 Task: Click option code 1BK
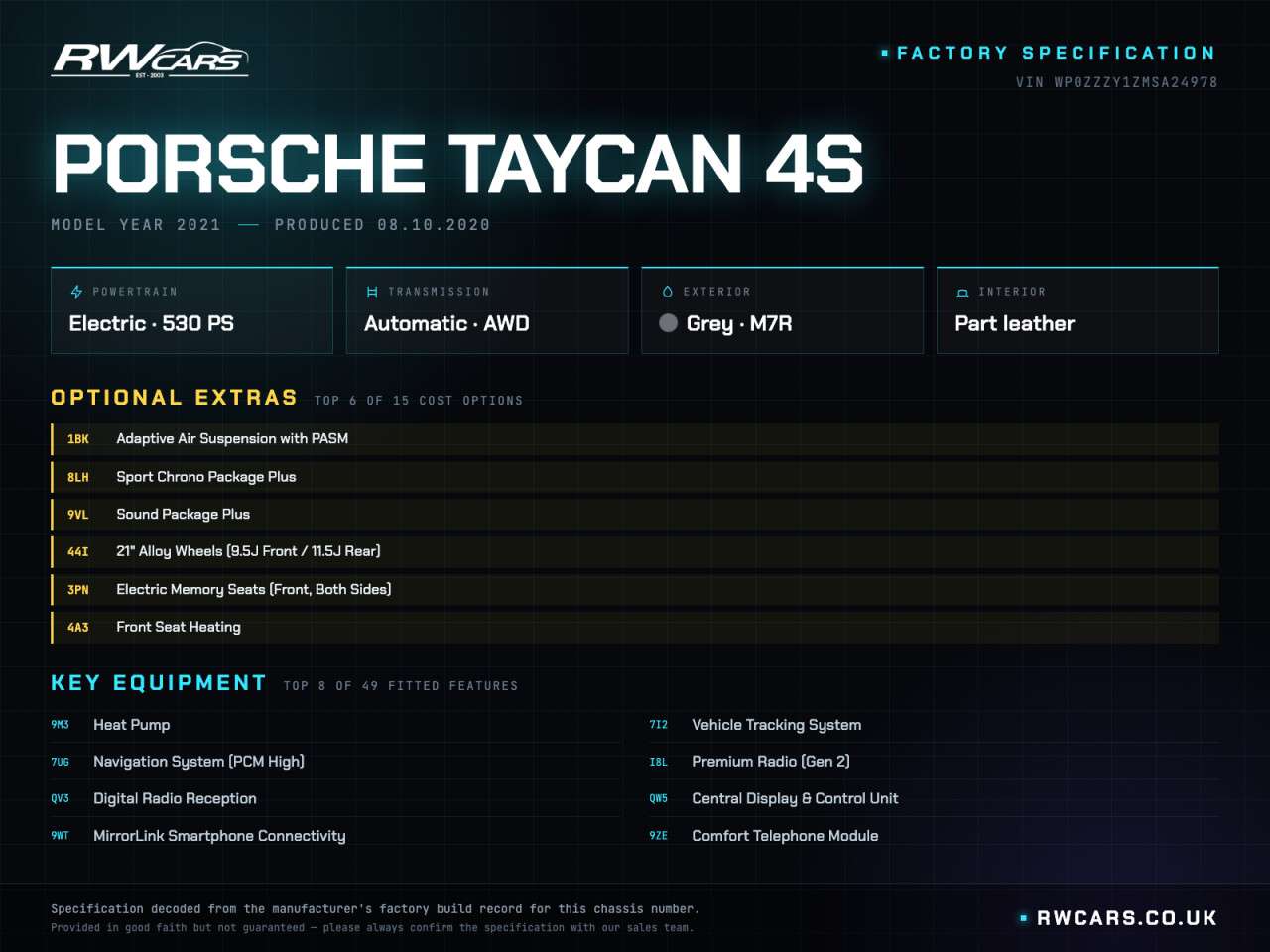pos(78,439)
